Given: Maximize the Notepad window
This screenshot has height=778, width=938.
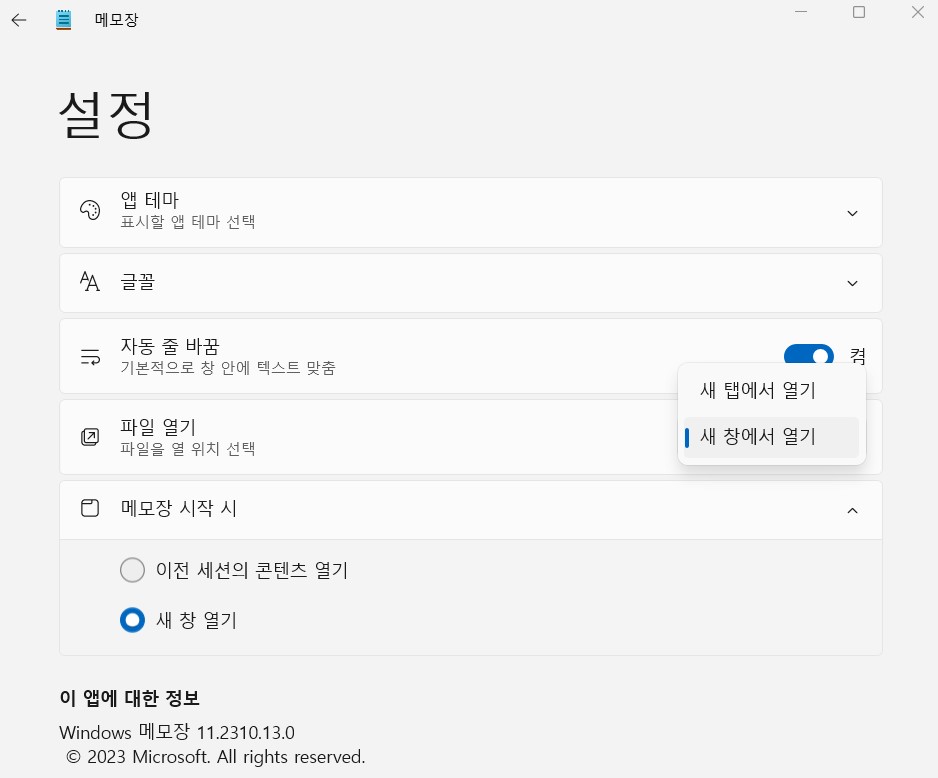Looking at the screenshot, I should coord(859,12).
